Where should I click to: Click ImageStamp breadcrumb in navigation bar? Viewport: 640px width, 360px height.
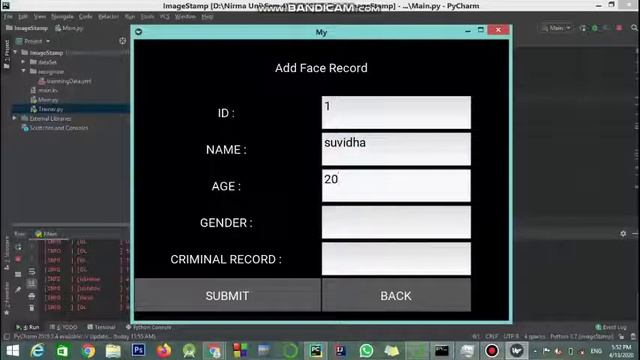pyautogui.click(x=27, y=28)
